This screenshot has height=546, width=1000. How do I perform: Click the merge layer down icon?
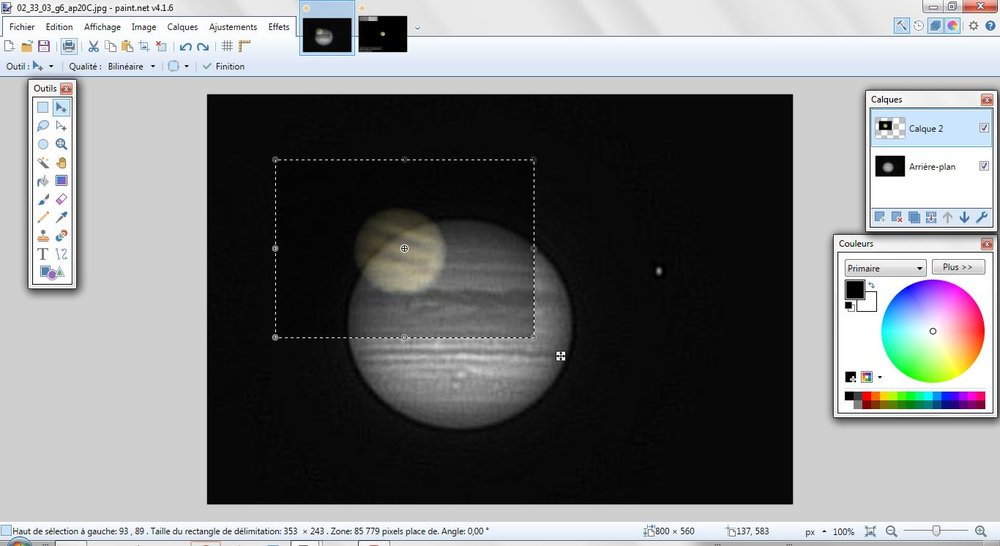(x=930, y=218)
